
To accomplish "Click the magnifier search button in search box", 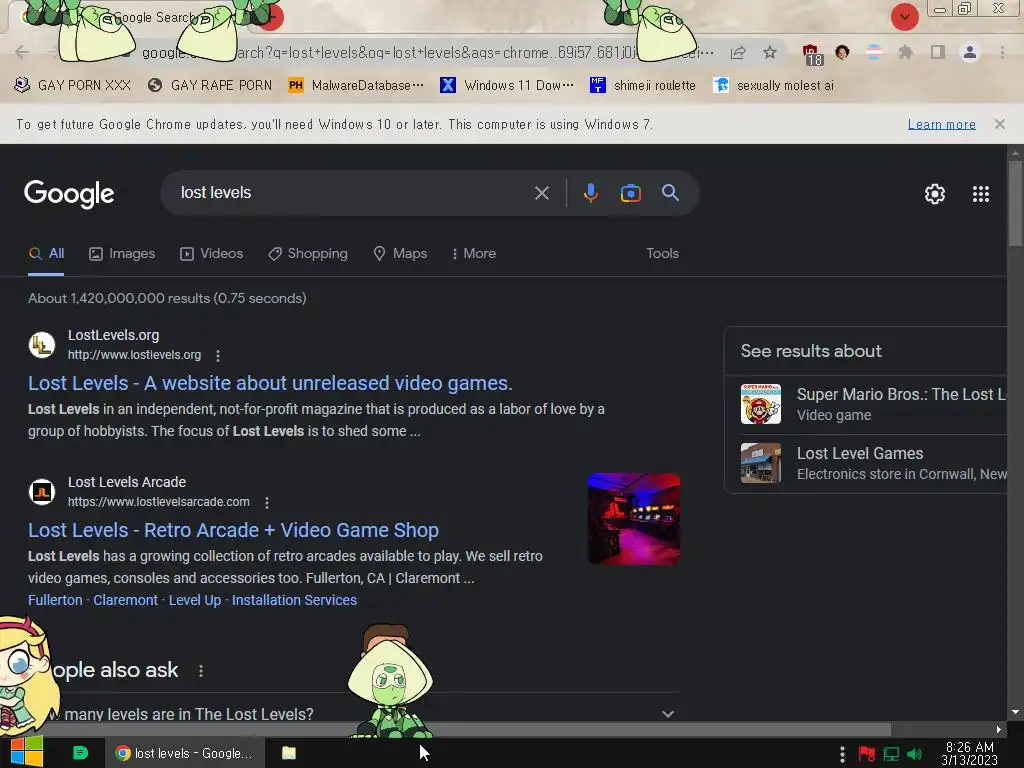I will pyautogui.click(x=670, y=193).
